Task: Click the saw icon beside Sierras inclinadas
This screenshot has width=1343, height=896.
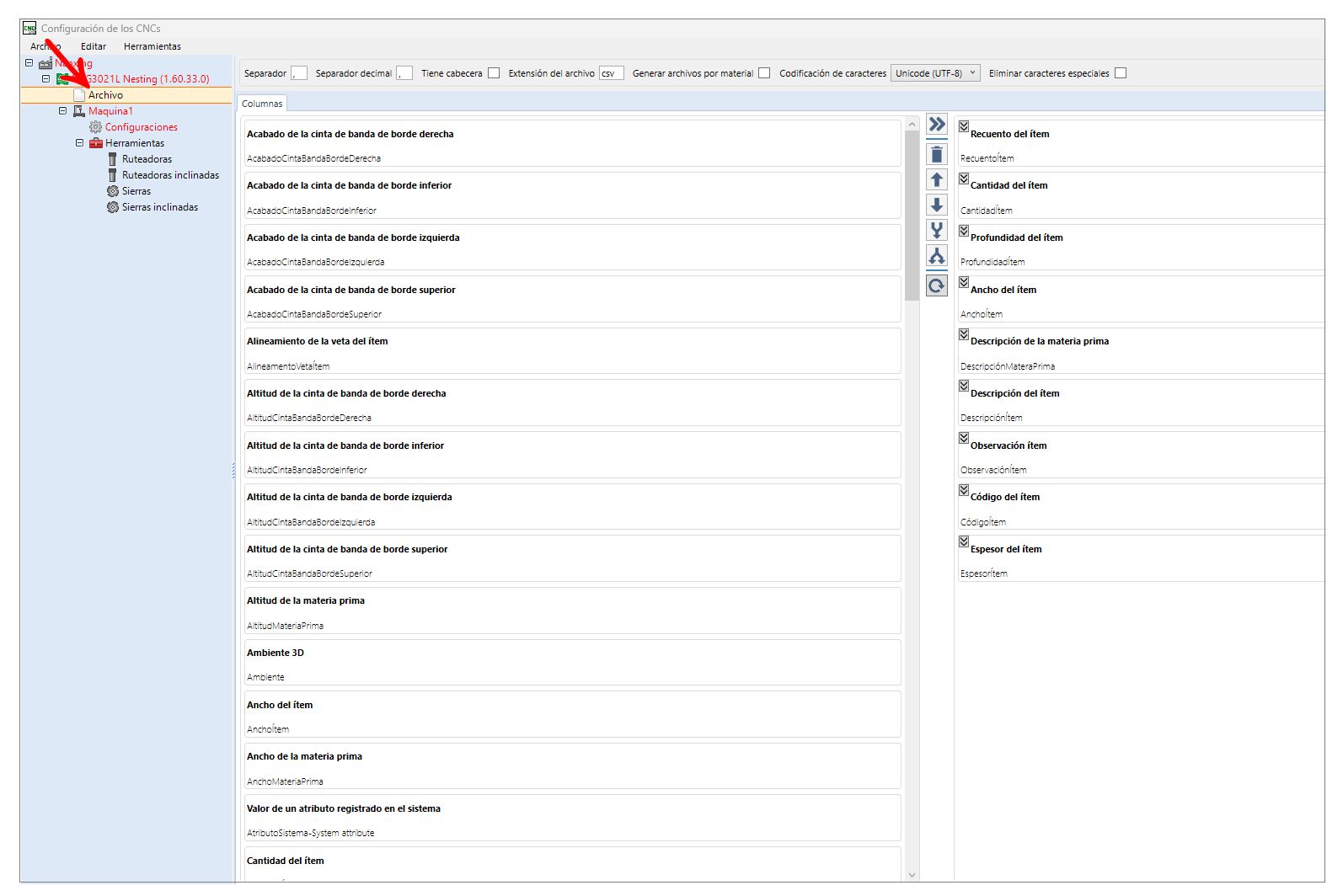Action: tap(113, 207)
